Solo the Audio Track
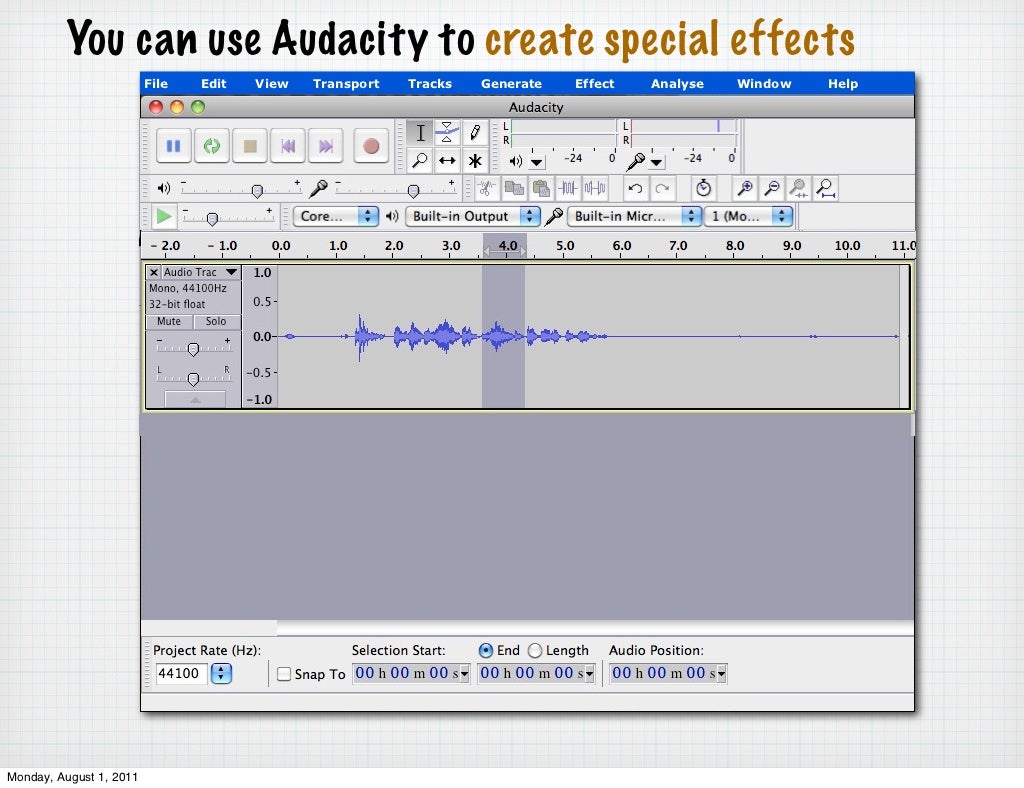The image size is (1024, 788). [x=216, y=321]
